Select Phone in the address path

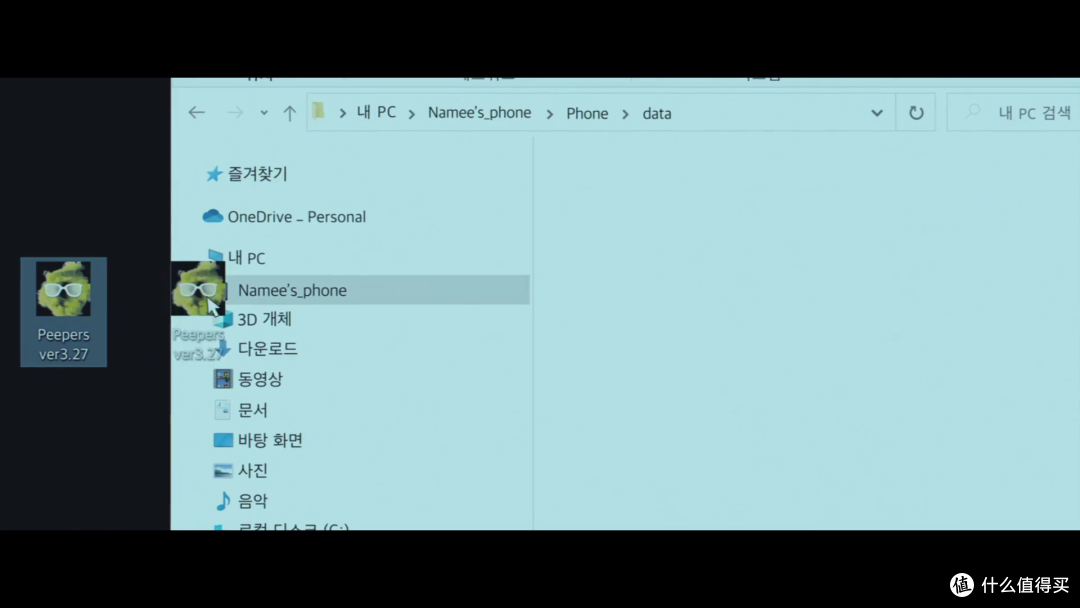(587, 114)
